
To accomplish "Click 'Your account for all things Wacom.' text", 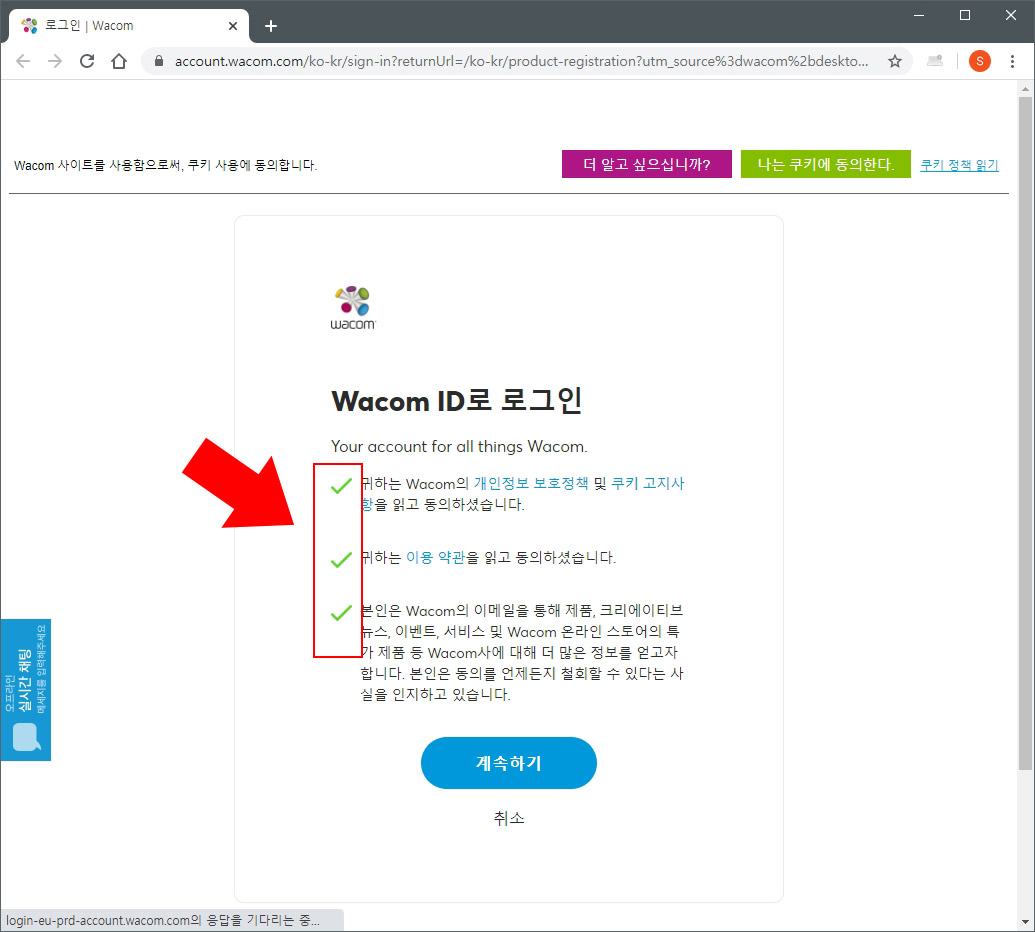I will [x=459, y=447].
